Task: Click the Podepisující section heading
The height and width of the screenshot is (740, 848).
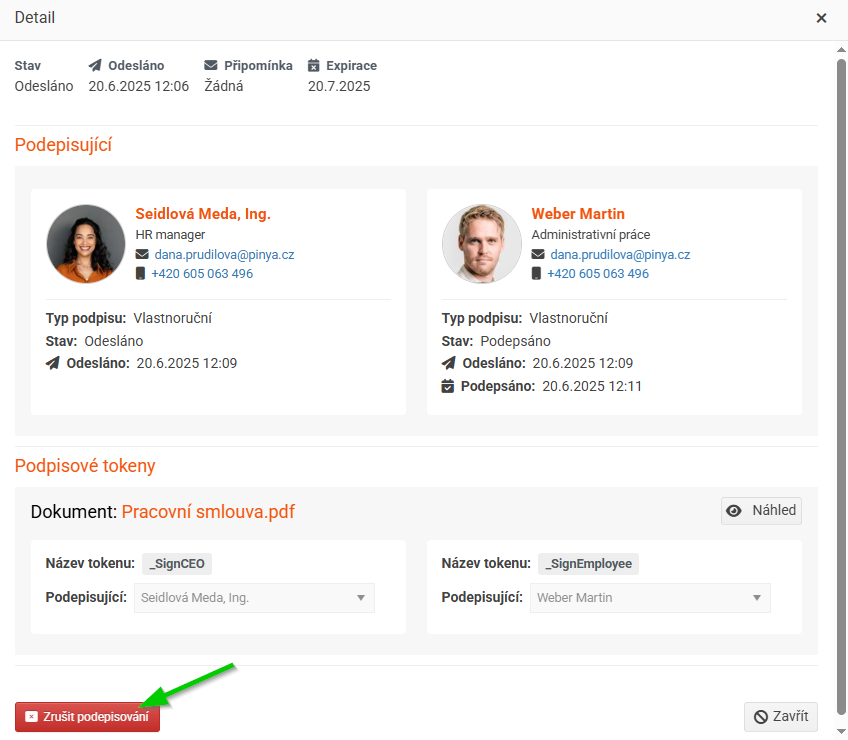Action: (63, 145)
